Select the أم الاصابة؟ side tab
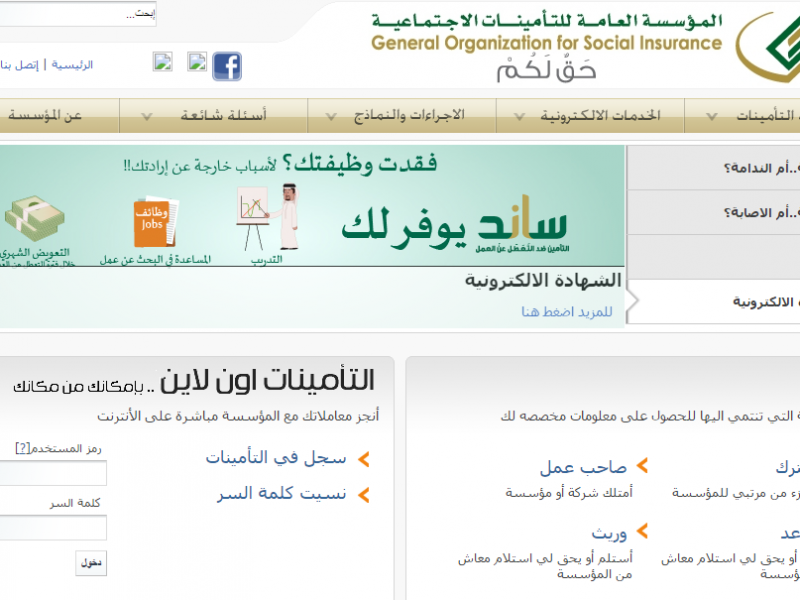Viewport: 800px width, 600px height. (x=713, y=212)
